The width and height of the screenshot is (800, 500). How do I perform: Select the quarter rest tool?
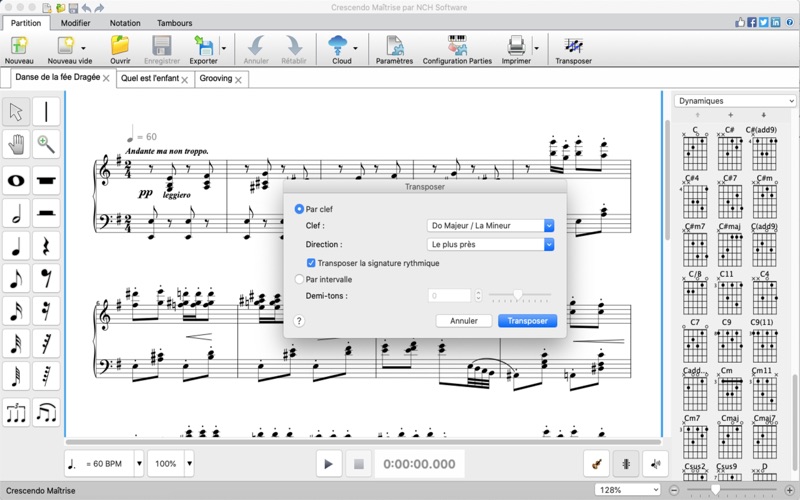46,246
